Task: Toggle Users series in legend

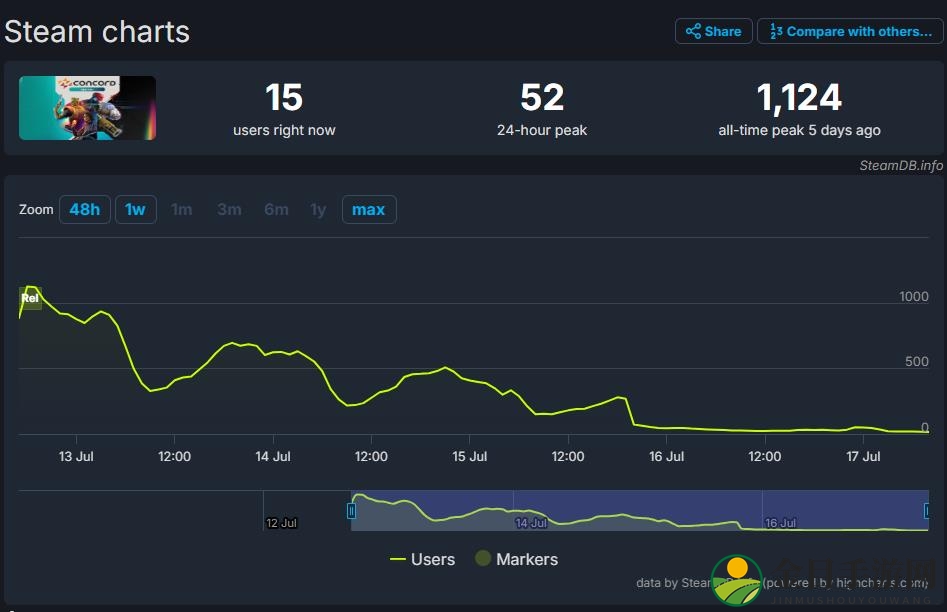Action: click(422, 559)
